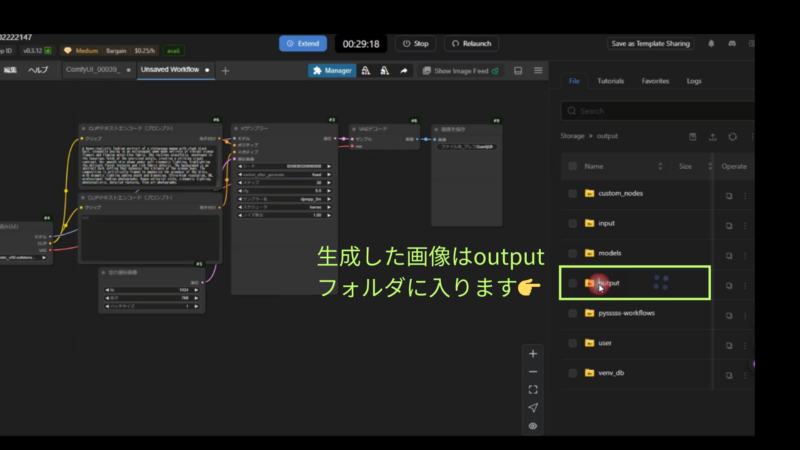Image resolution: width=800 pixels, height=450 pixels.
Task: Add a new workflow tab
Action: point(226,71)
